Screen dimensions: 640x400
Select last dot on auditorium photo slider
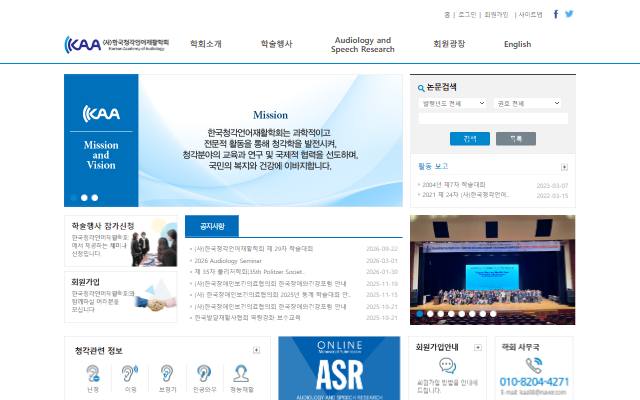tap(493, 314)
